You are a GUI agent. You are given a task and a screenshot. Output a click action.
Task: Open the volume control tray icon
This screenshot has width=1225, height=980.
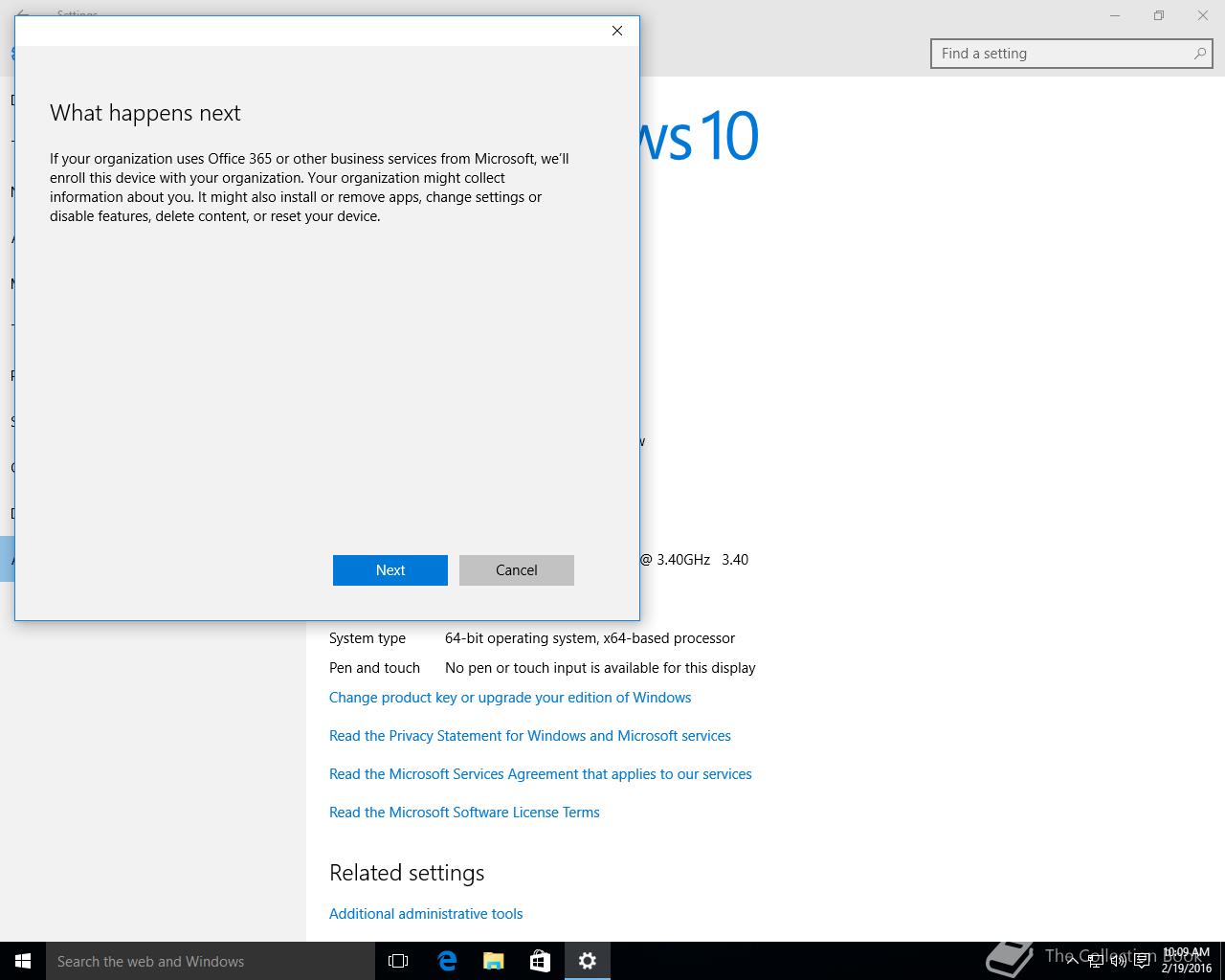click(1118, 961)
